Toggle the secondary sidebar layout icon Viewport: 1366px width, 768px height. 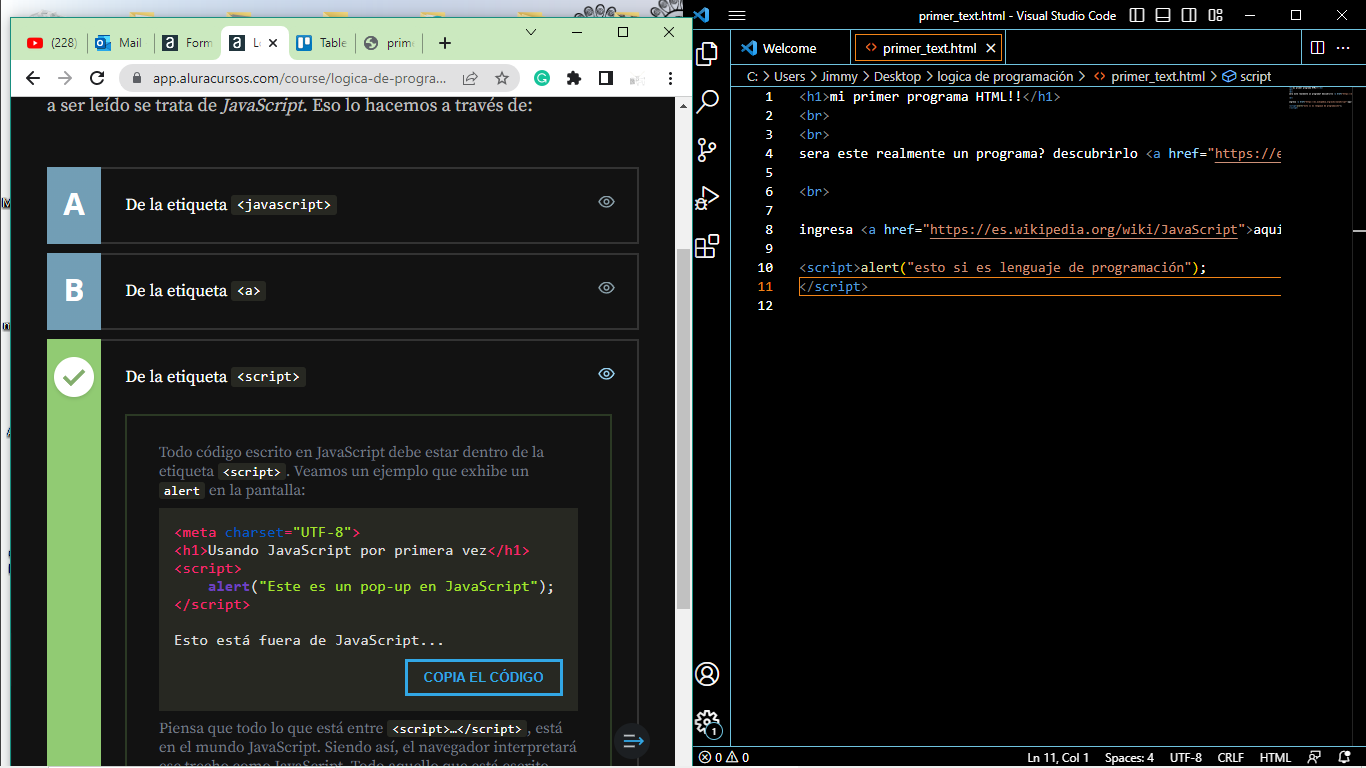tap(1189, 15)
